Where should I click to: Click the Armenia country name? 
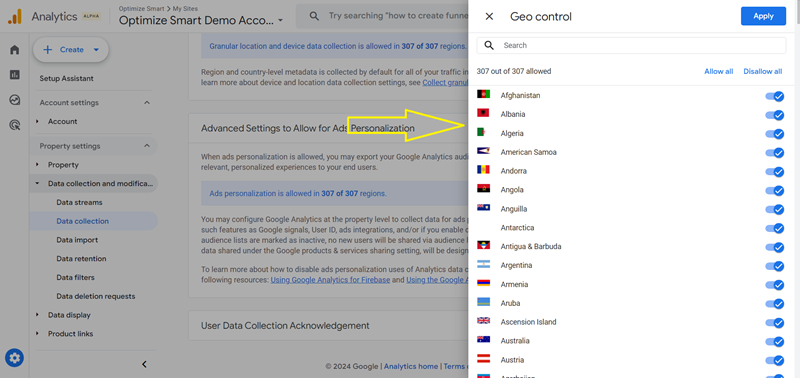coord(514,284)
